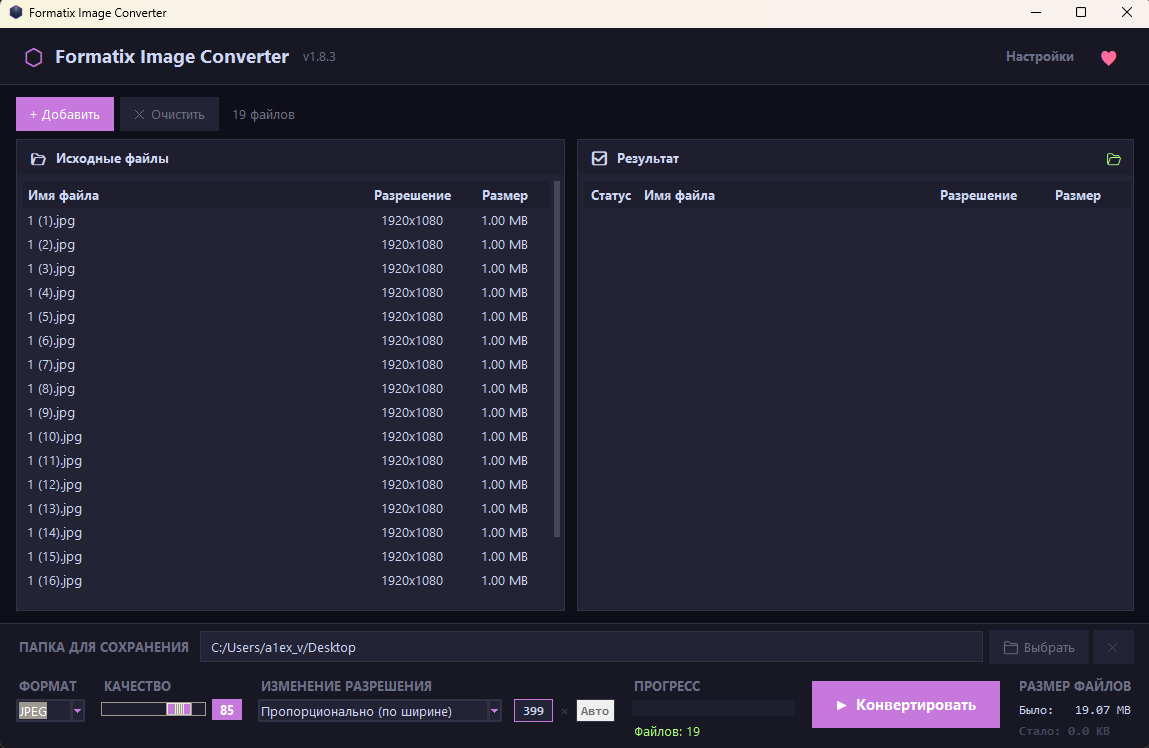
Task: Click the Добавить button
Action: click(x=64, y=114)
